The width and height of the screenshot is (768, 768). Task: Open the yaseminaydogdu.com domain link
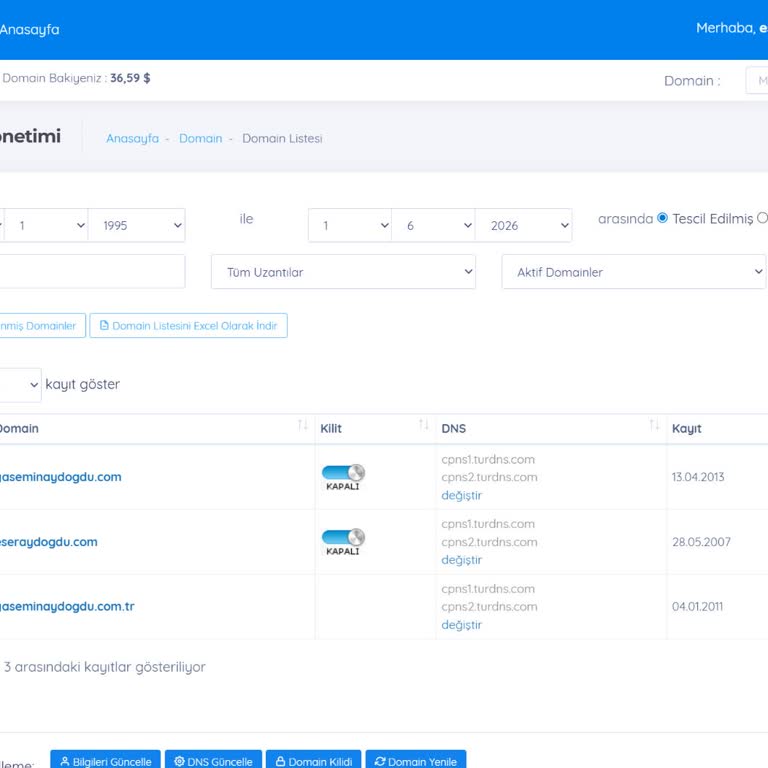pyautogui.click(x=60, y=477)
